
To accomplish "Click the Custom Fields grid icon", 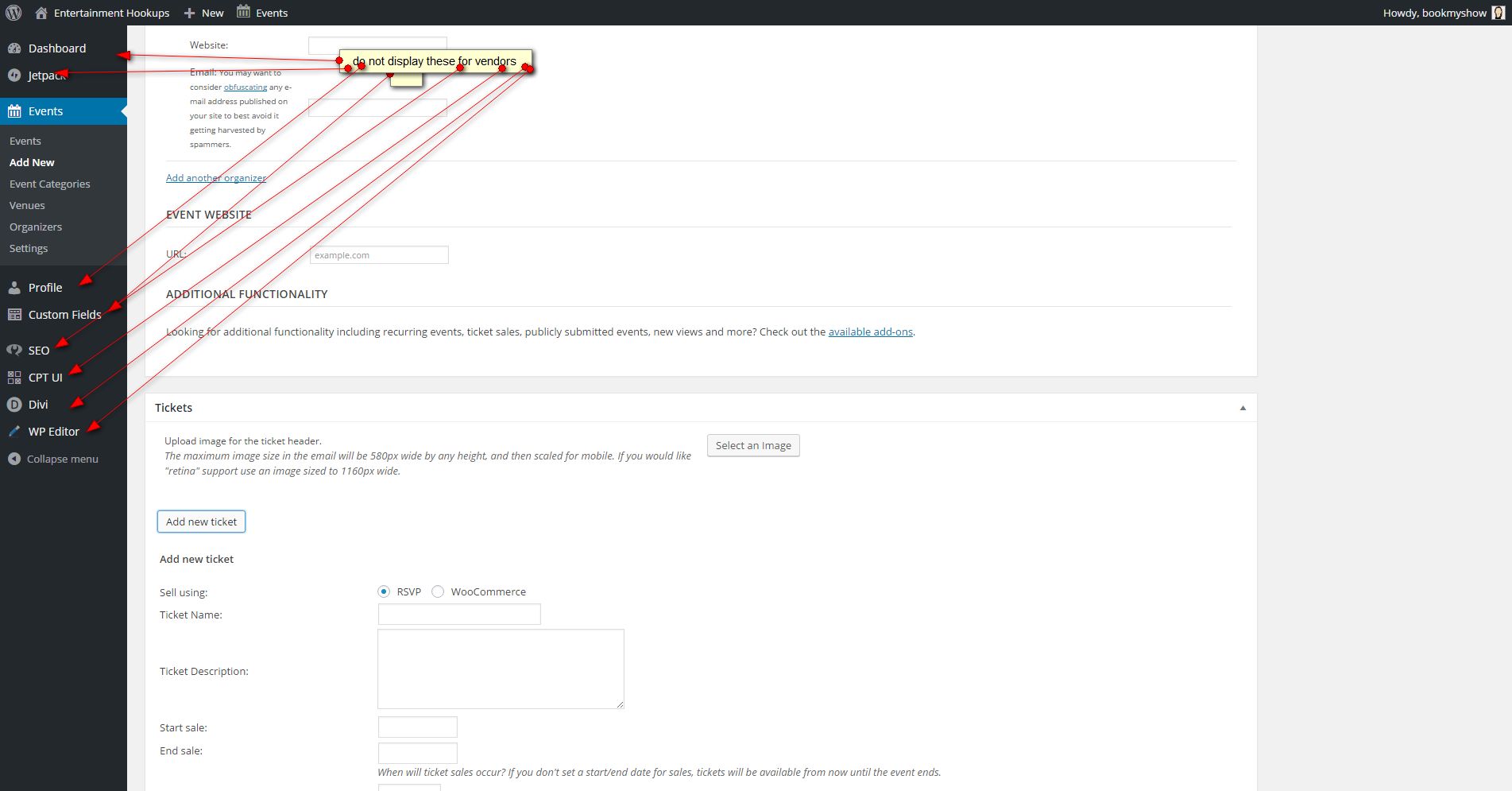I will [x=14, y=315].
